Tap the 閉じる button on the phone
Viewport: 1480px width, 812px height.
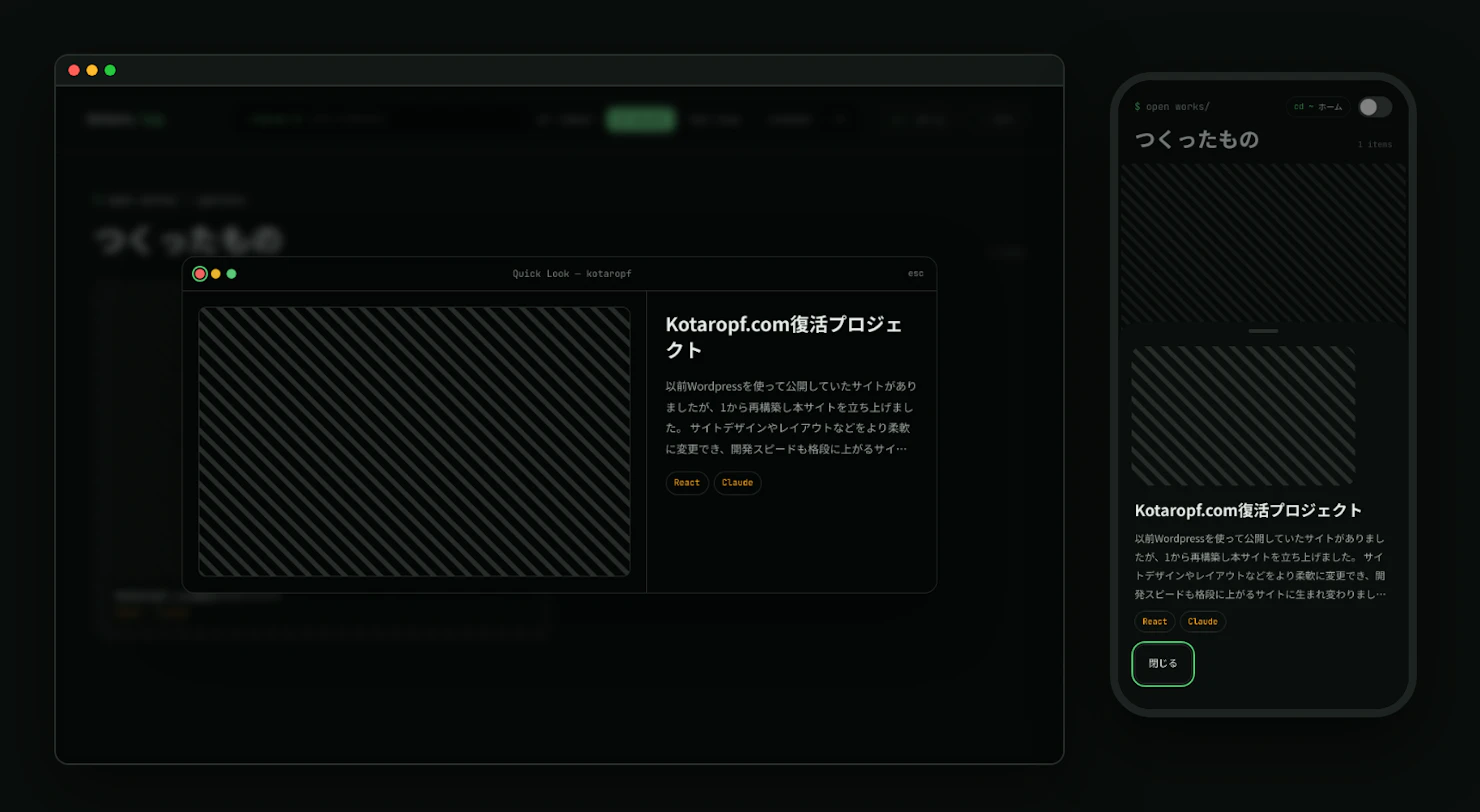(1163, 664)
